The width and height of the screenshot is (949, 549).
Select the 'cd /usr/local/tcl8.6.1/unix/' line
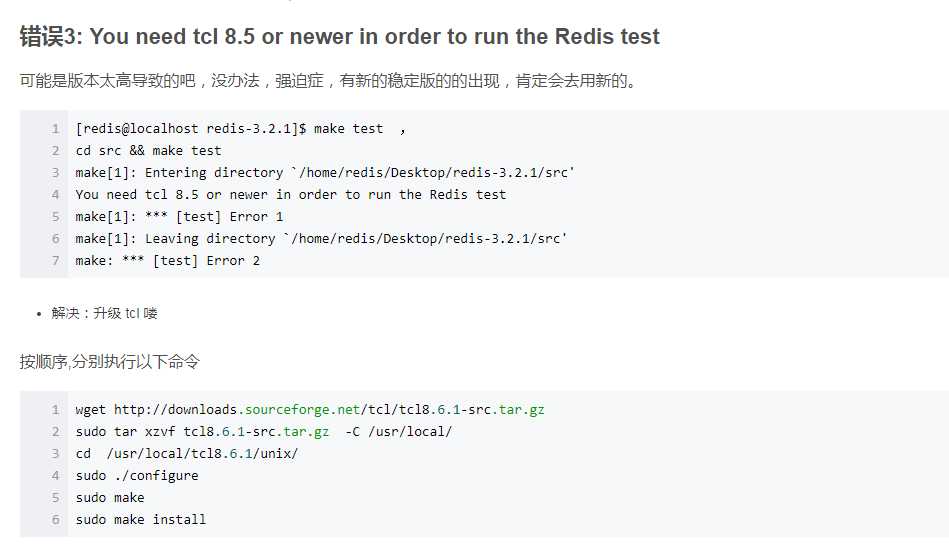tap(186, 453)
